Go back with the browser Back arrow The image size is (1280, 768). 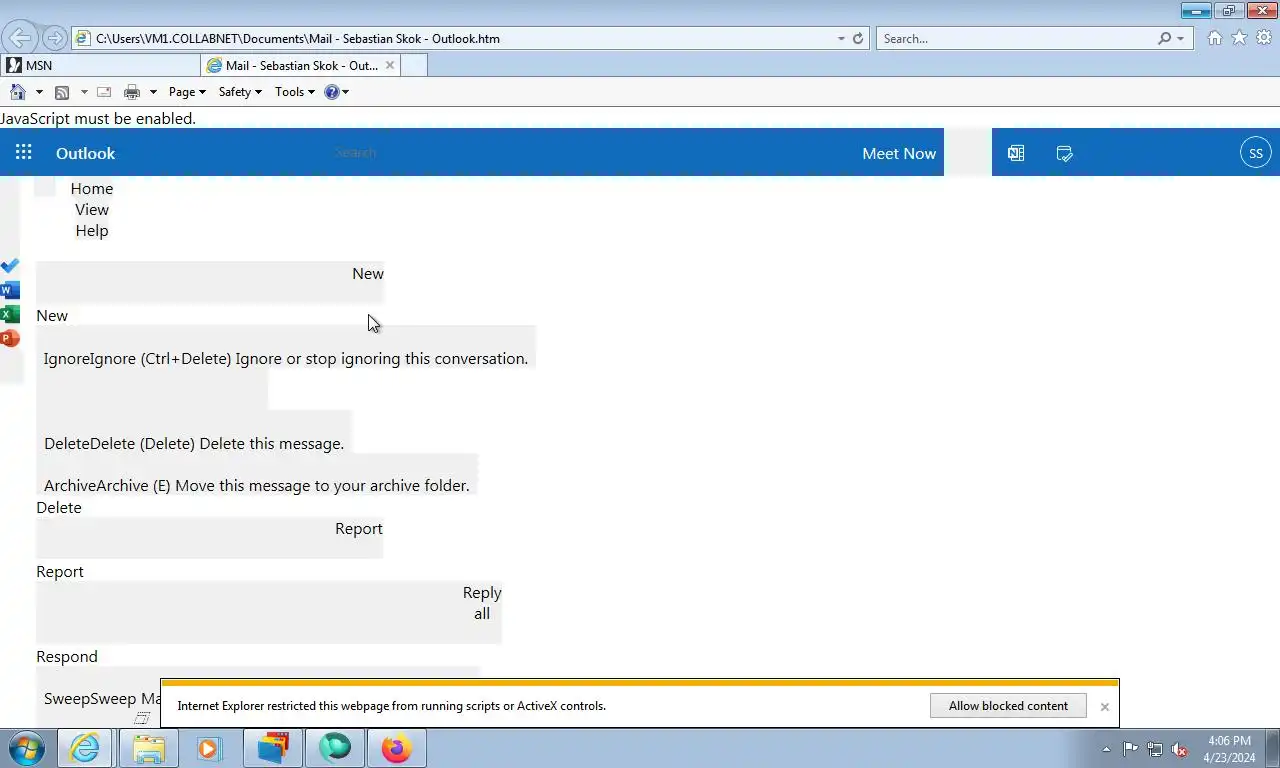click(x=19, y=38)
